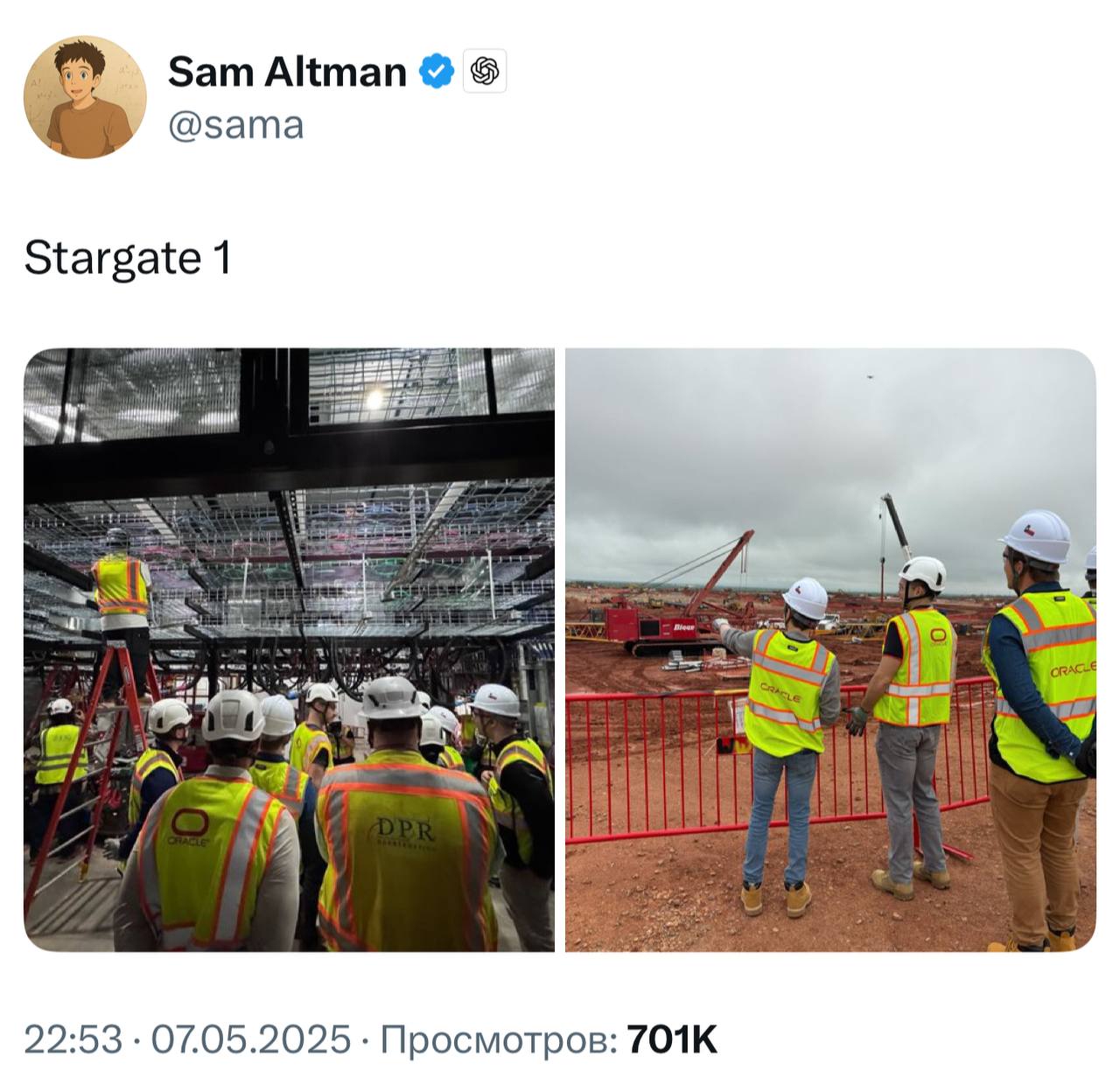The width and height of the screenshot is (1120, 1078).
Task: Click the Просмотров views label
Action: pos(499,1039)
